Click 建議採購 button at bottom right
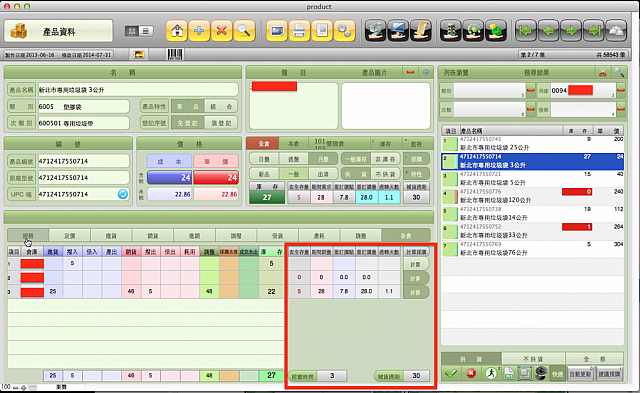 [x=609, y=374]
